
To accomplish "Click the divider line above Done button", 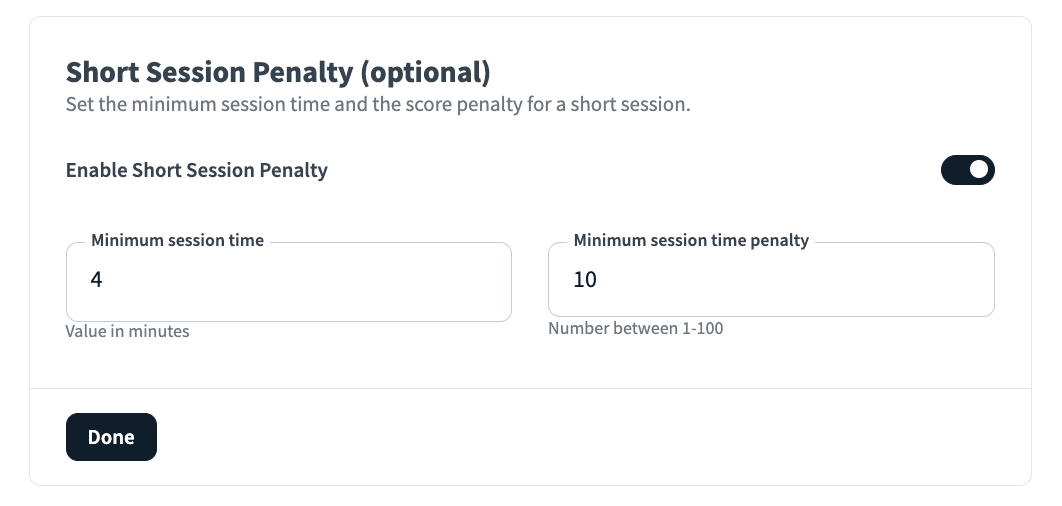I will click(x=530, y=388).
